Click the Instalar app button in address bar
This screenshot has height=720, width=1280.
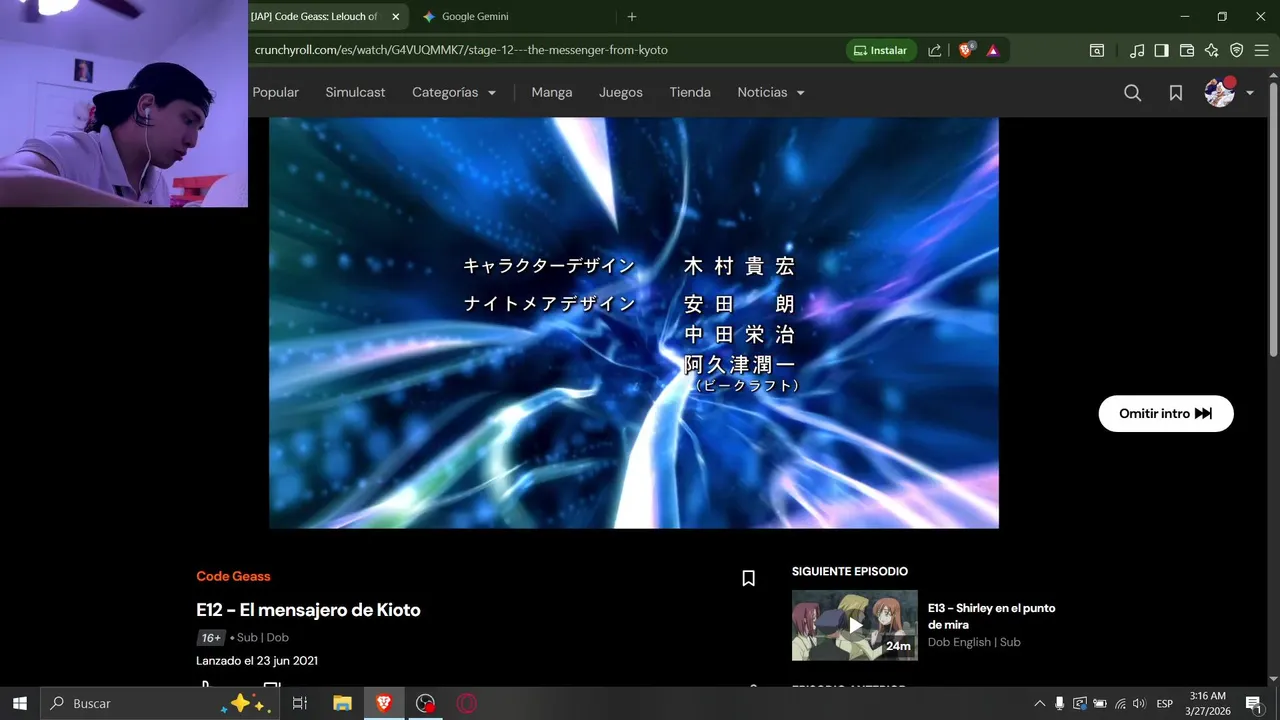tap(881, 50)
